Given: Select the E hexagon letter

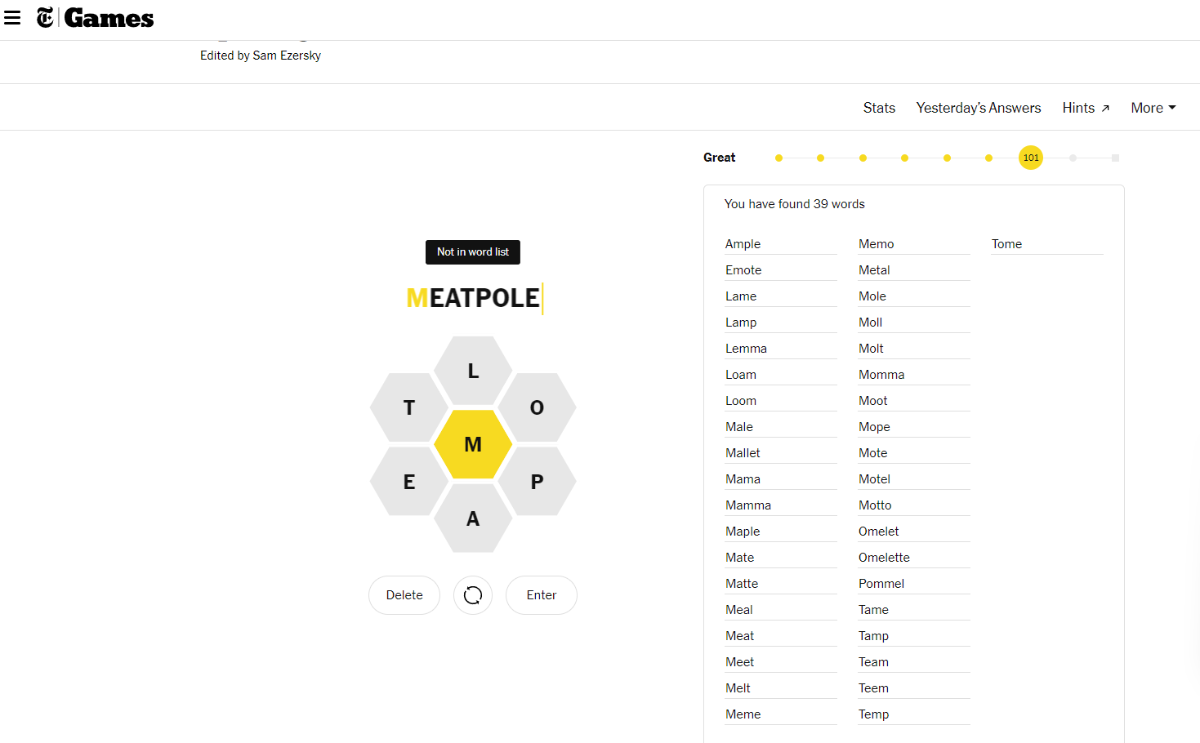Looking at the screenshot, I should tap(409, 482).
